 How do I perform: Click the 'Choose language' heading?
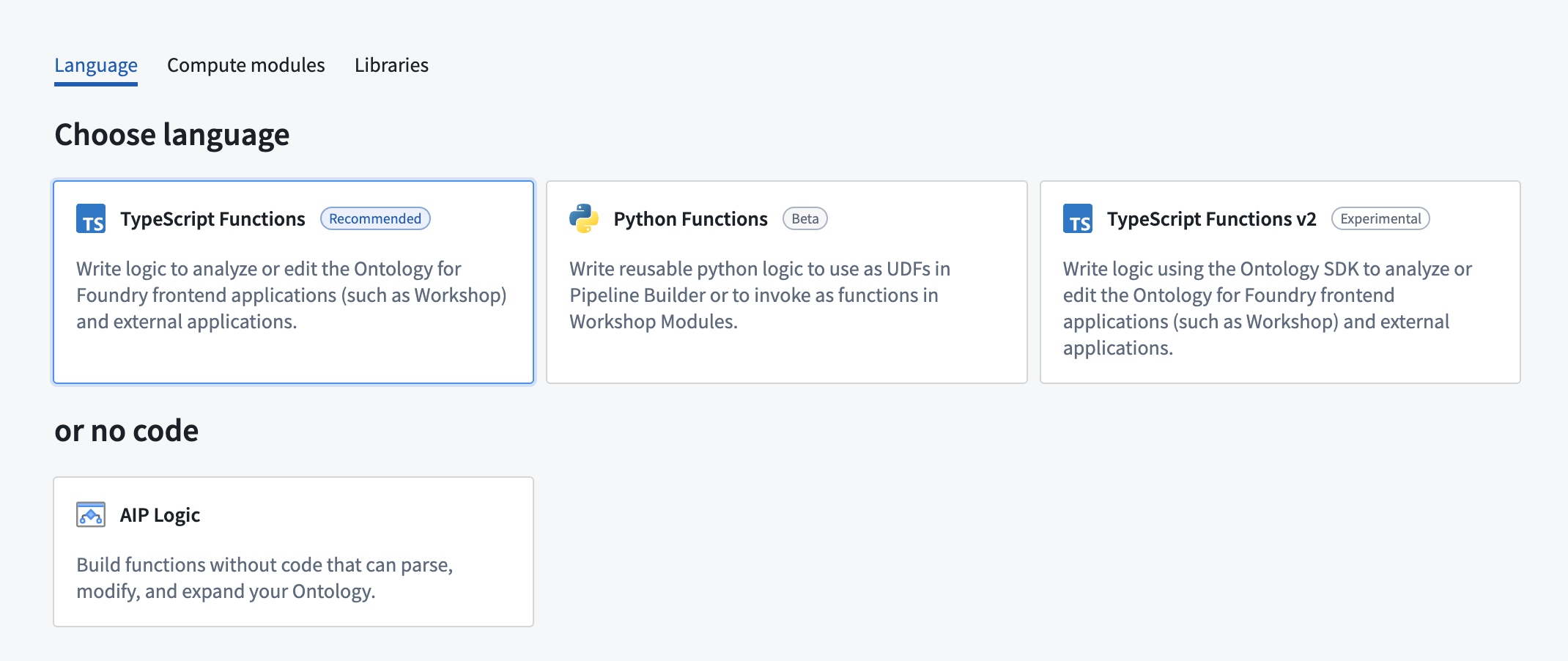point(172,135)
